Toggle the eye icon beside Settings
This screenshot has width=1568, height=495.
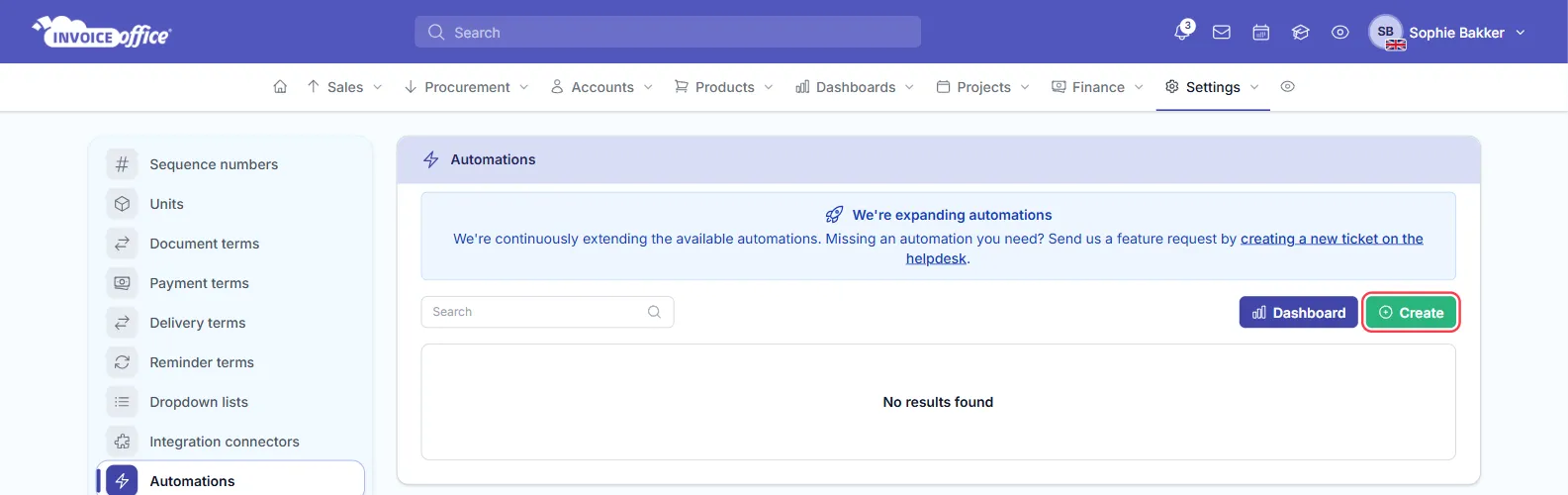(x=1288, y=87)
